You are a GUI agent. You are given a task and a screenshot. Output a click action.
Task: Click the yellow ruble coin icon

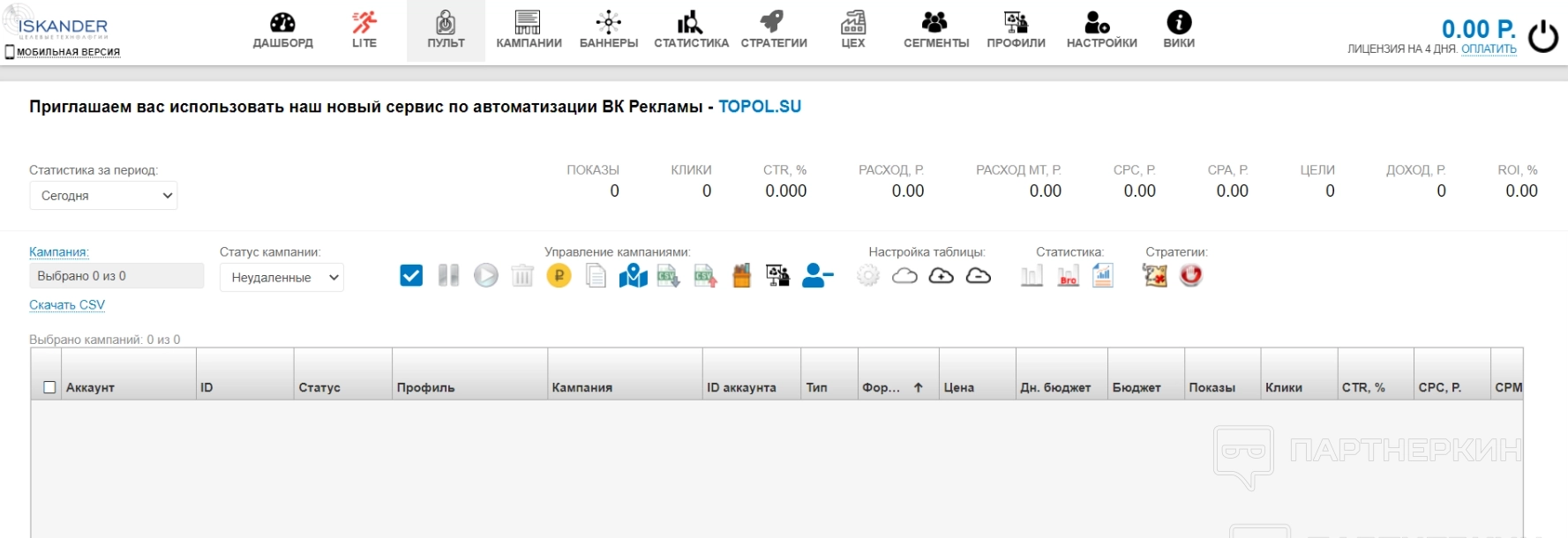click(x=559, y=276)
